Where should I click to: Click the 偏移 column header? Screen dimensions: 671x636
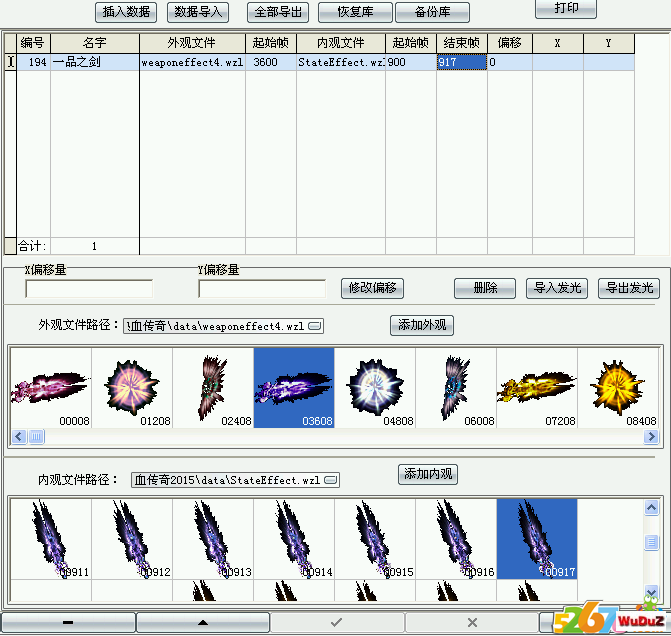point(510,43)
